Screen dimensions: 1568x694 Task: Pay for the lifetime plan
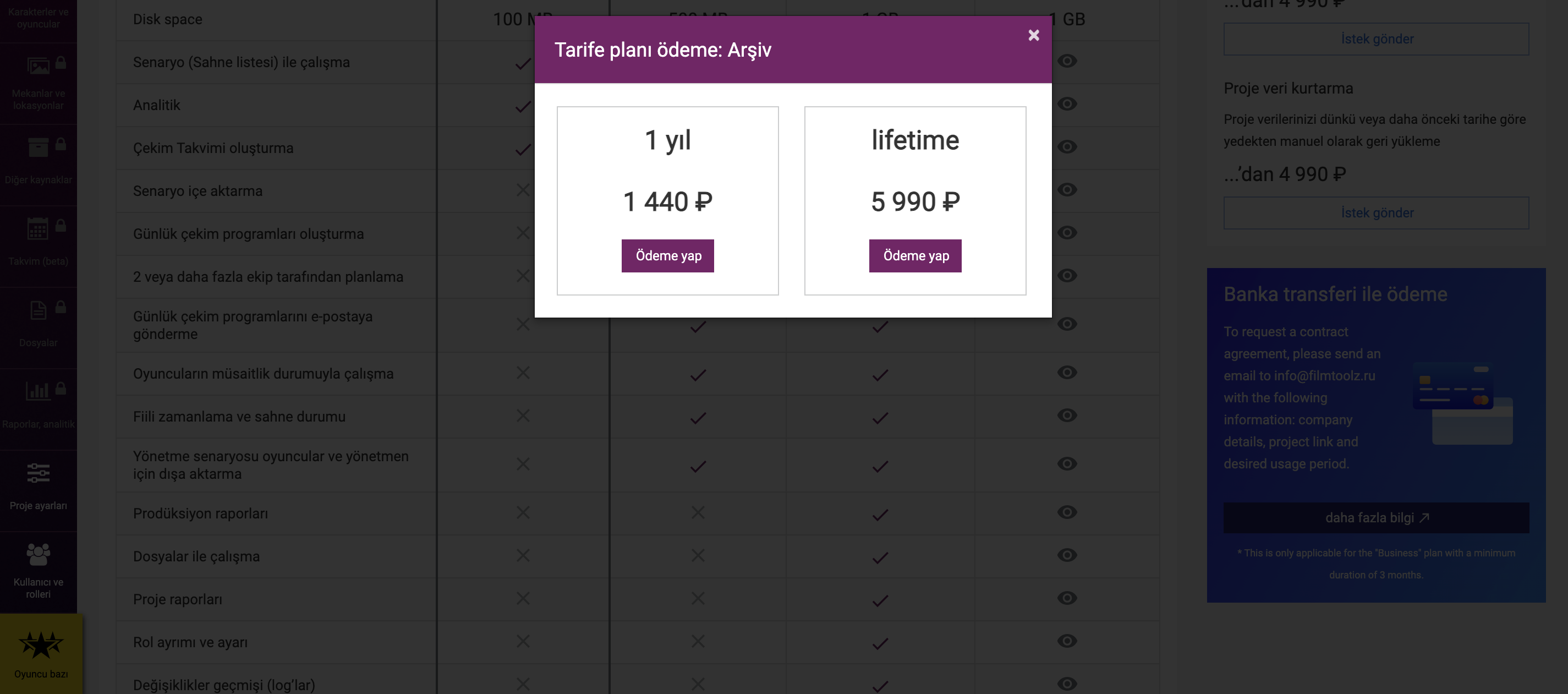[915, 256]
